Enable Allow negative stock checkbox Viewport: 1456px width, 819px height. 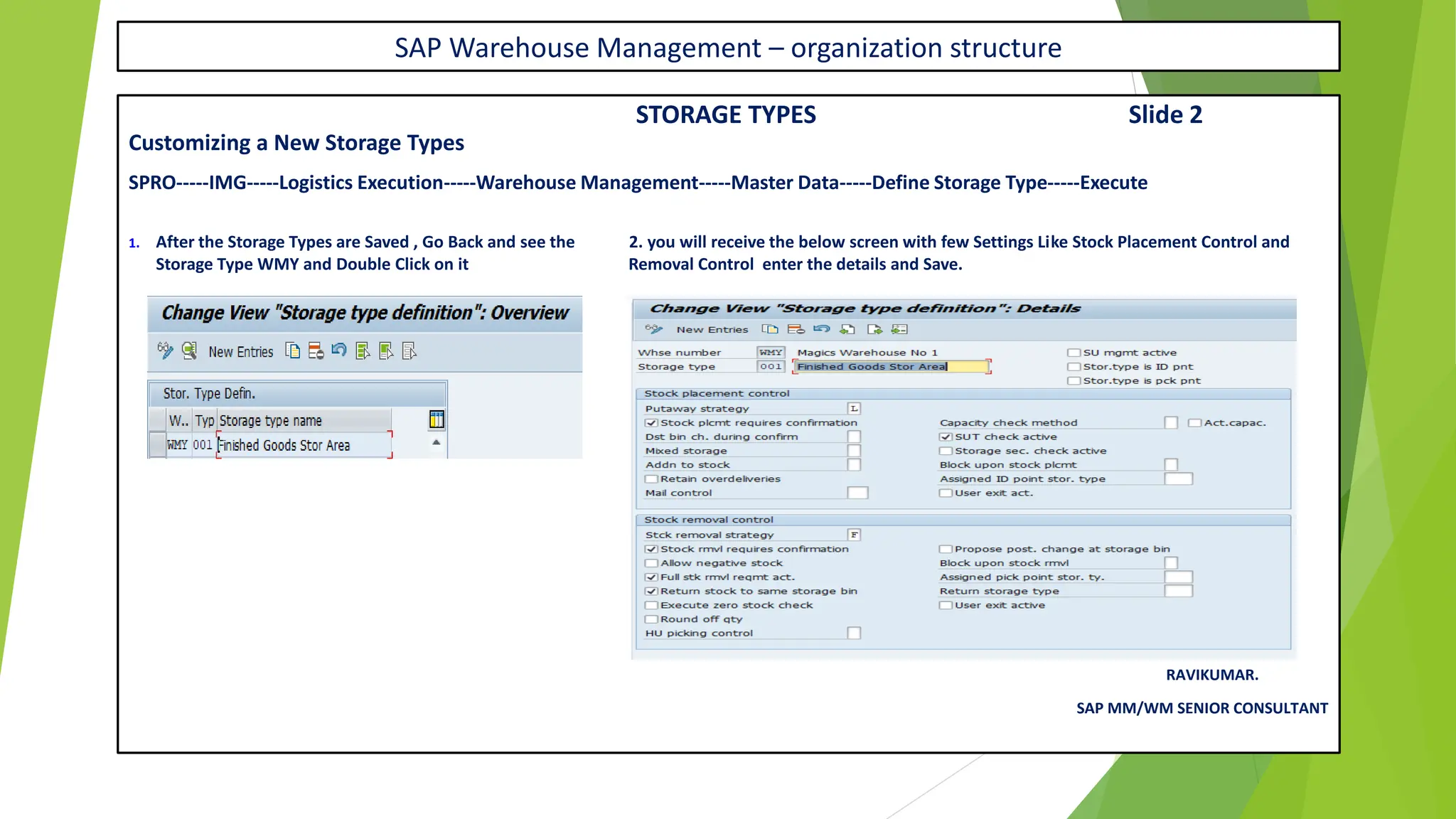coord(651,563)
